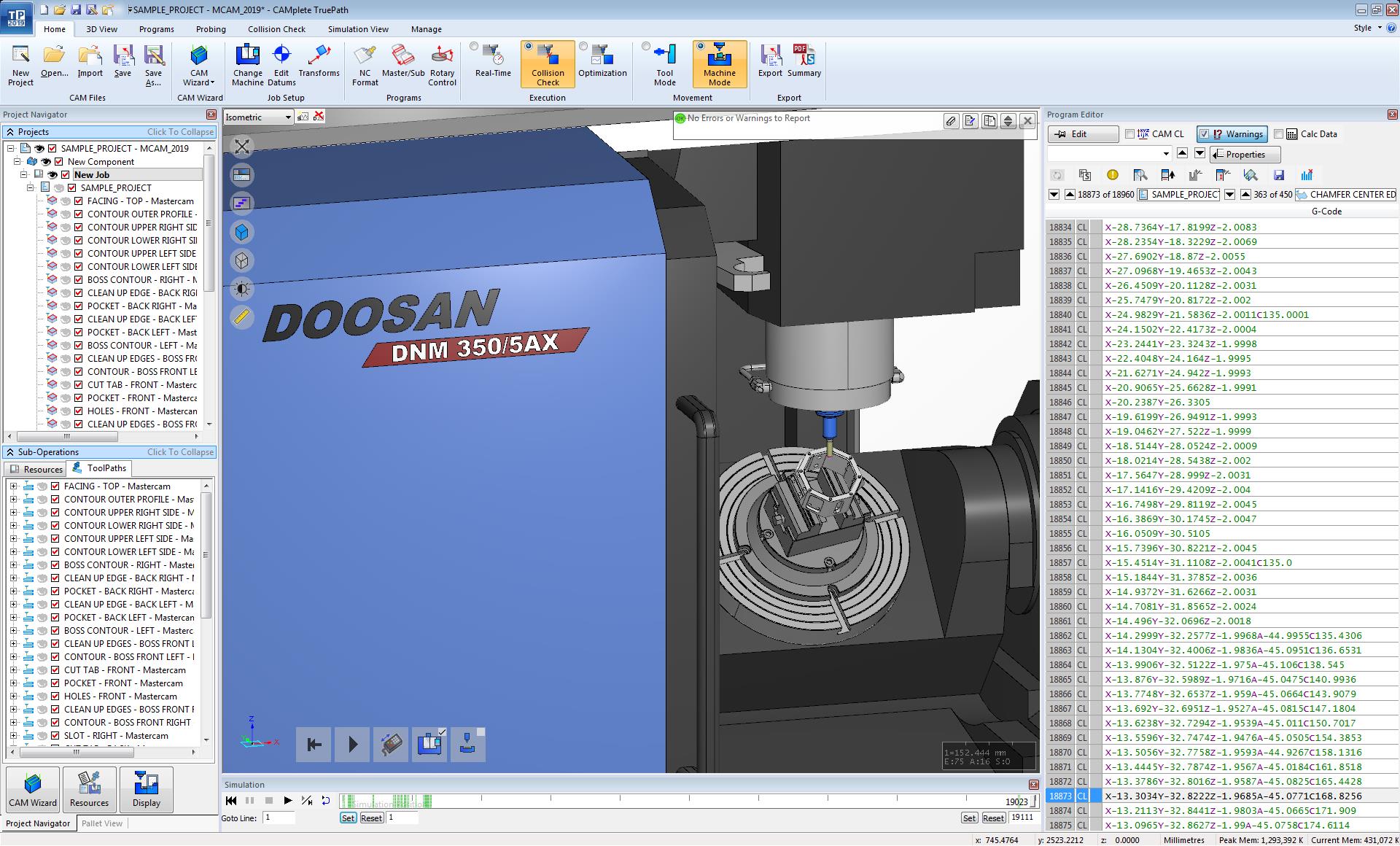Open the Resources tab in Sub-Operations

[x=36, y=469]
